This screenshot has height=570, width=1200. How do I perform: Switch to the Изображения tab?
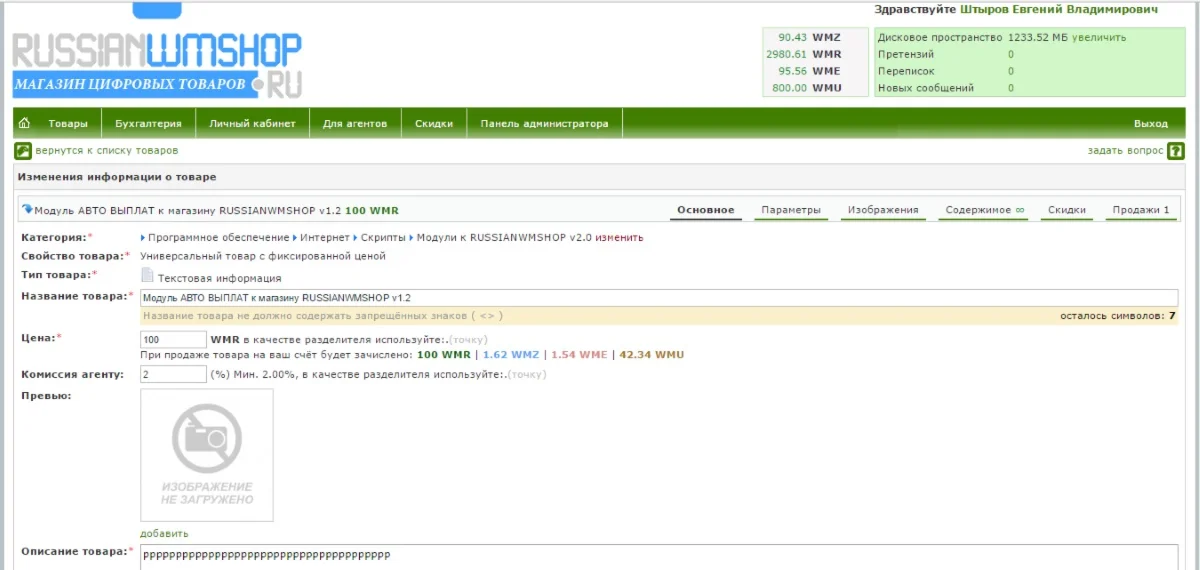pos(882,210)
